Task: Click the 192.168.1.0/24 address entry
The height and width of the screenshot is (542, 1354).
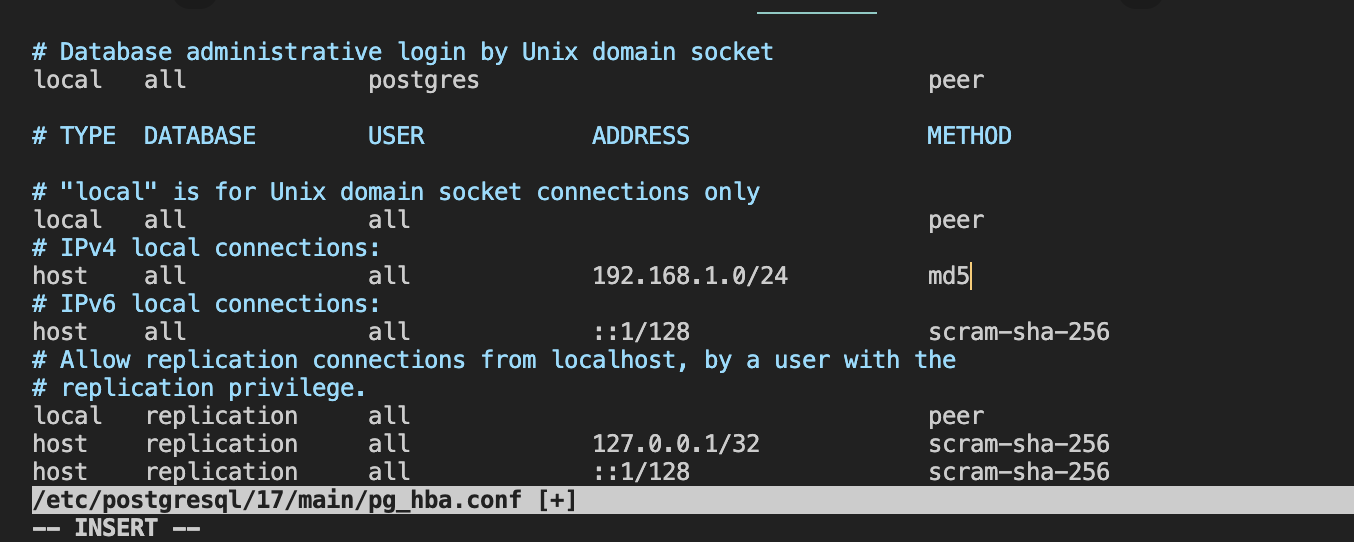Action: coord(690,275)
